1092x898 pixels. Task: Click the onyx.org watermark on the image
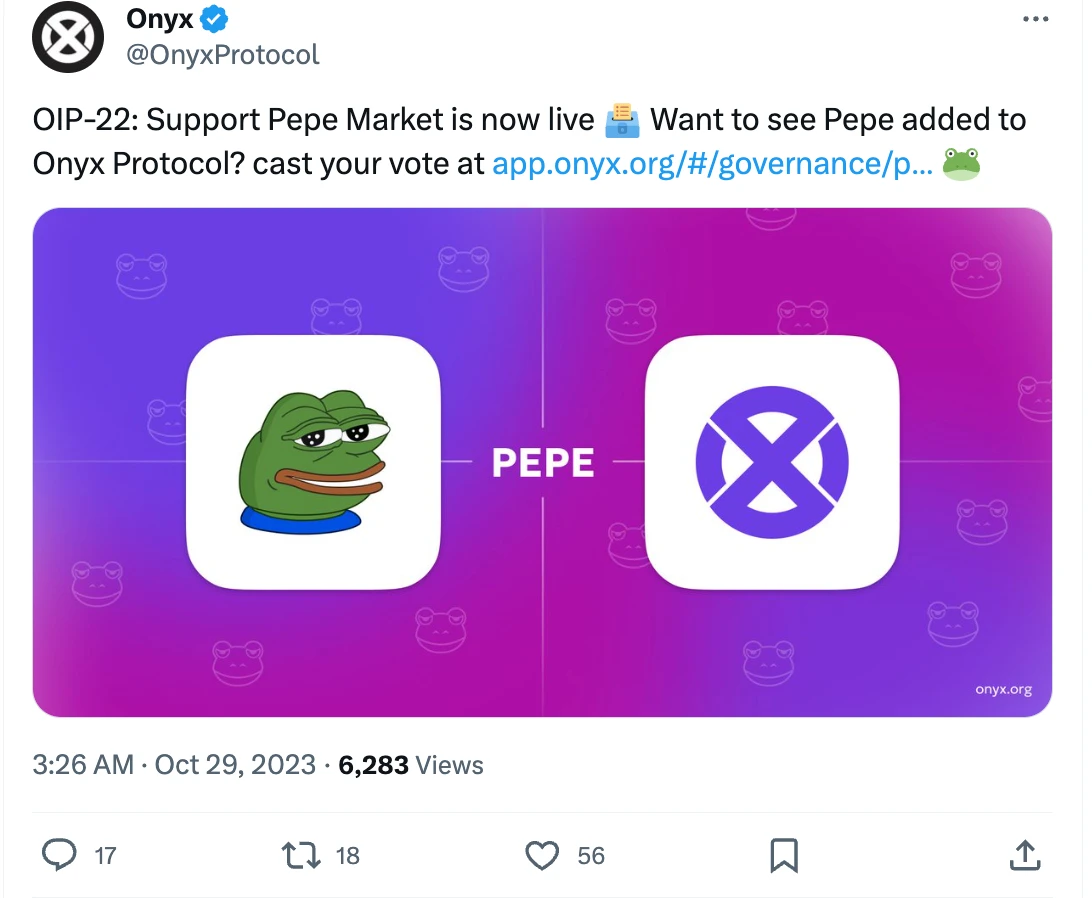(x=1003, y=690)
